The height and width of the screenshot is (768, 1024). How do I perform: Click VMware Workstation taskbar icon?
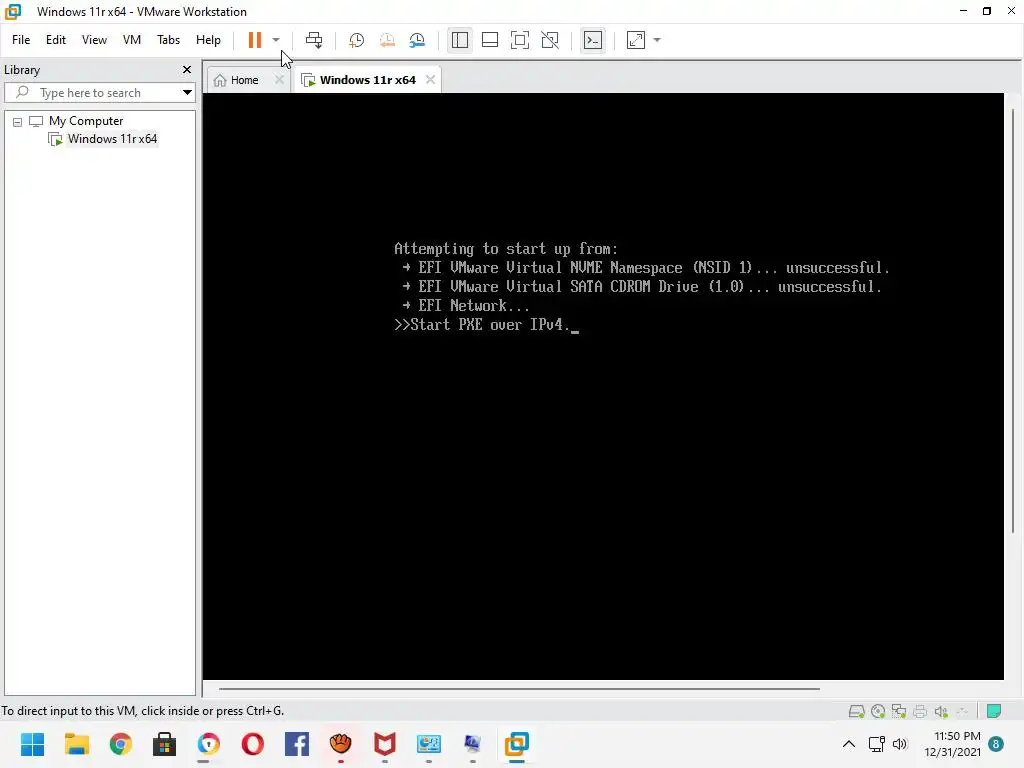point(517,744)
